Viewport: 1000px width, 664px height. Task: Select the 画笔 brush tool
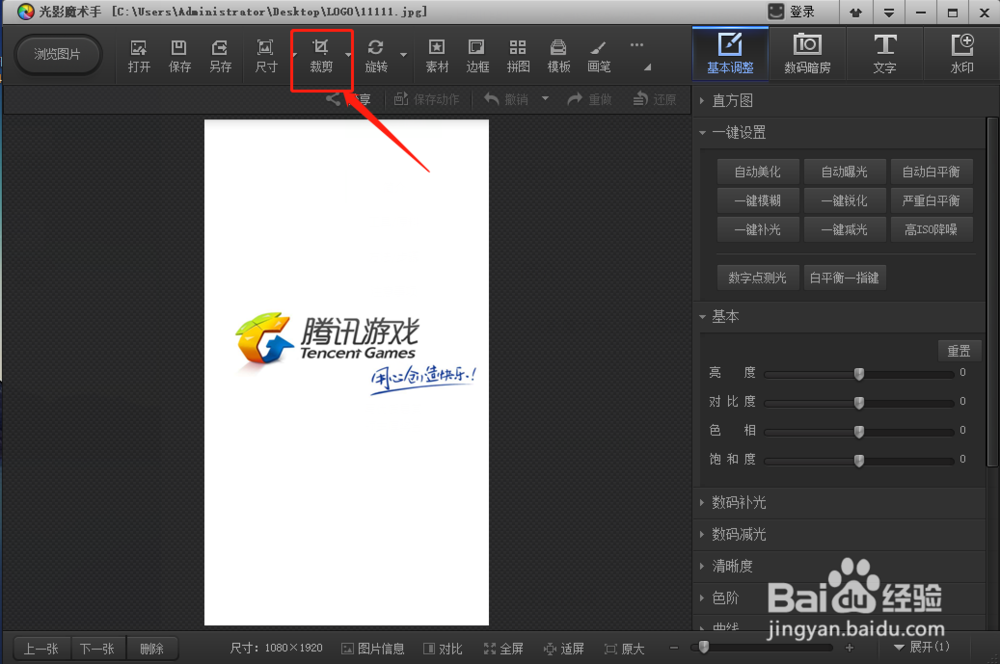pyautogui.click(x=599, y=56)
